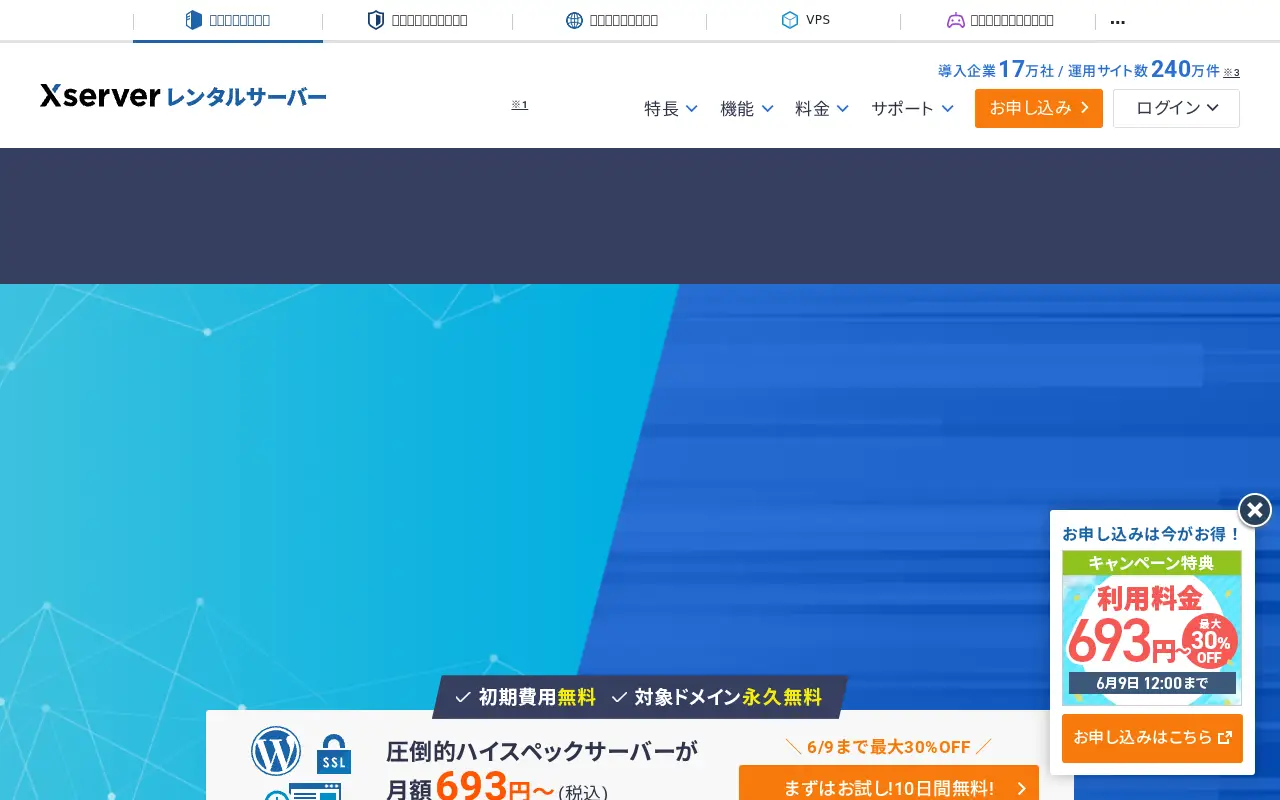Click the 利用料金 693円 campaign banner image
Image resolution: width=1280 pixels, height=800 pixels.
pos(1152,628)
